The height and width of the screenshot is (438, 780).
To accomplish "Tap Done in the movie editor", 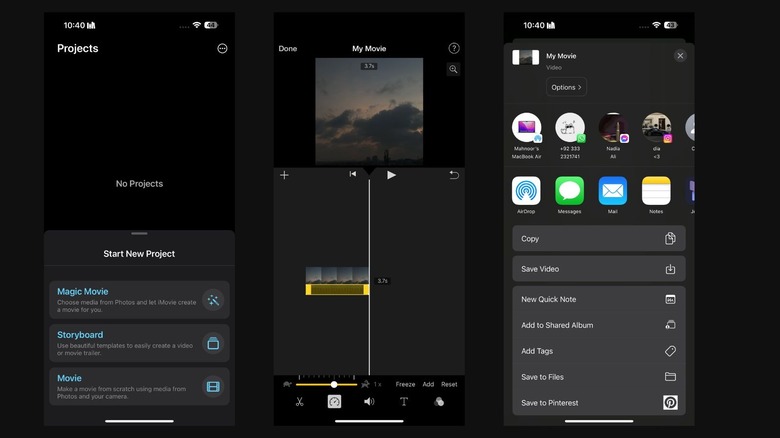I will 288,48.
